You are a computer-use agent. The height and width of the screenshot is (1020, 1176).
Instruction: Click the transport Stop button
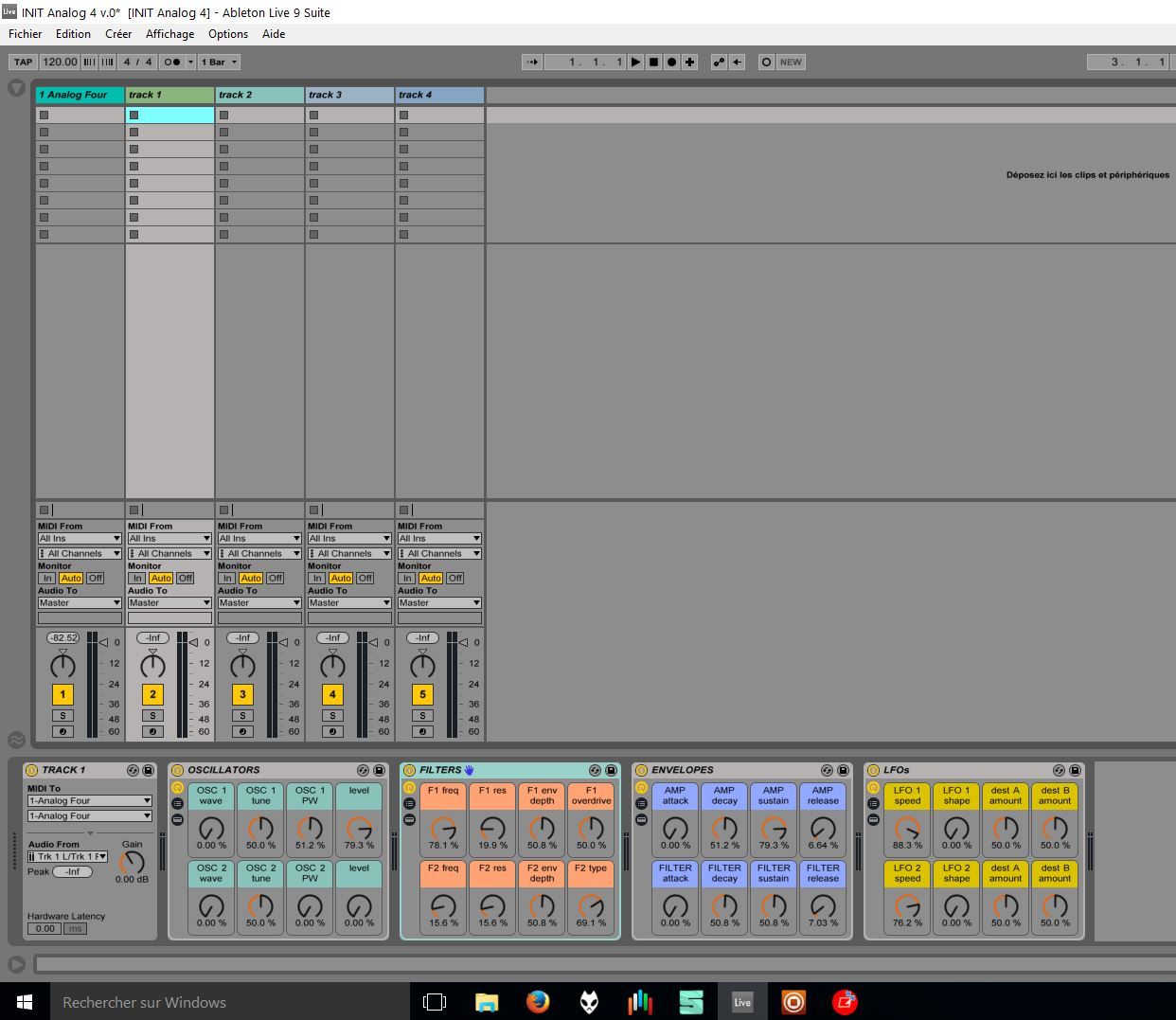[653, 63]
